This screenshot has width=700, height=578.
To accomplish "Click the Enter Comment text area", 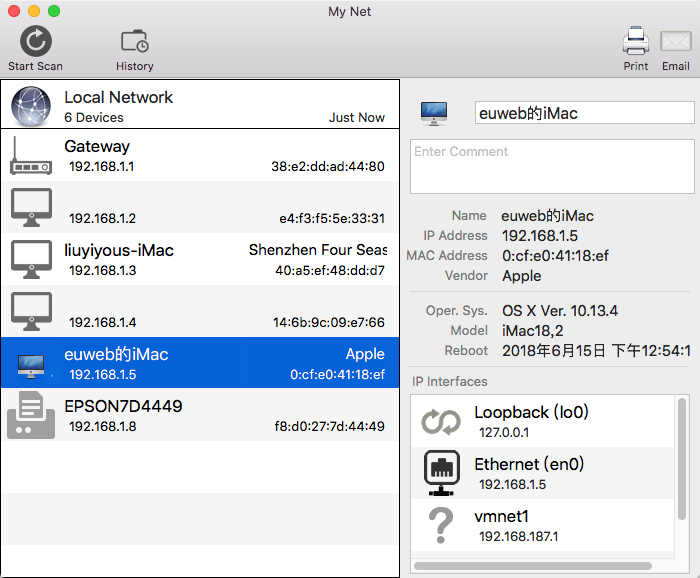I will [552, 166].
